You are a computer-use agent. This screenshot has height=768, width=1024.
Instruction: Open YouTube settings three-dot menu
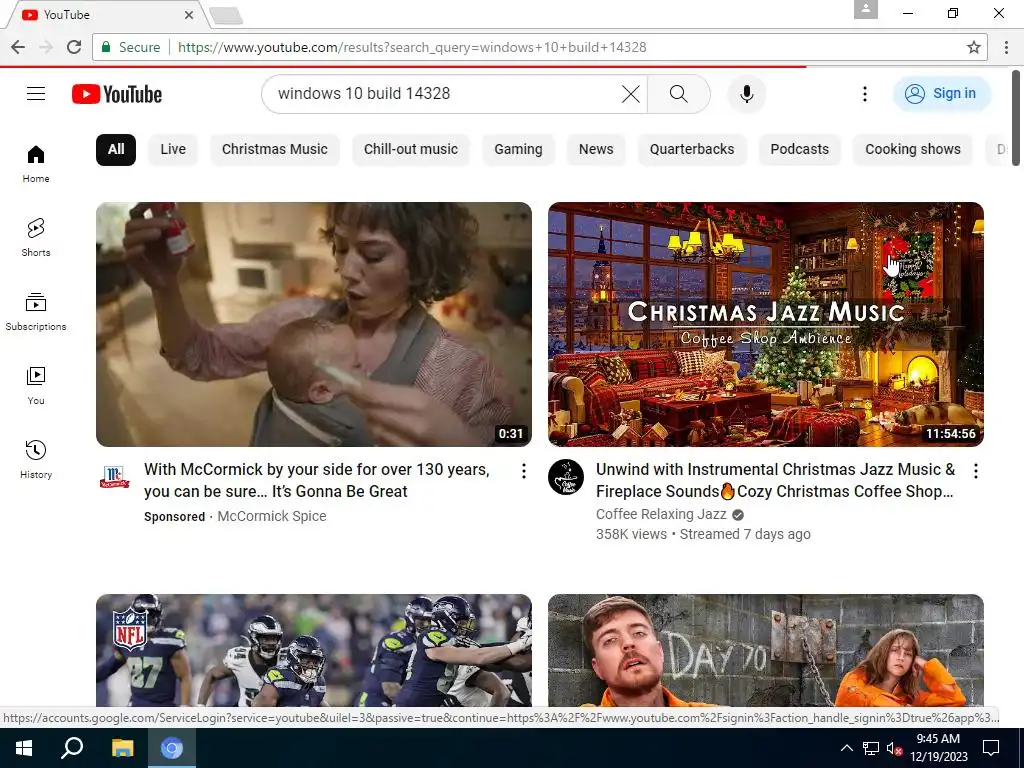pos(865,94)
